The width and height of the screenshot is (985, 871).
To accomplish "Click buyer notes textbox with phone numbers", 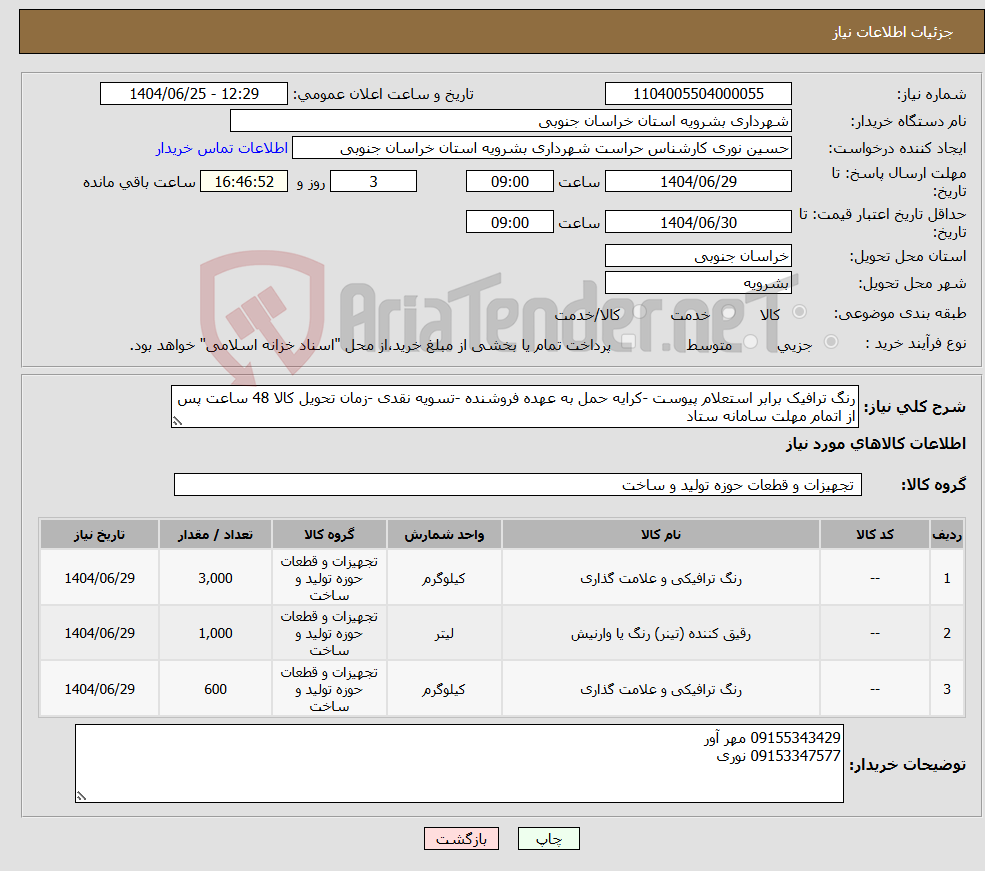I will (459, 764).
